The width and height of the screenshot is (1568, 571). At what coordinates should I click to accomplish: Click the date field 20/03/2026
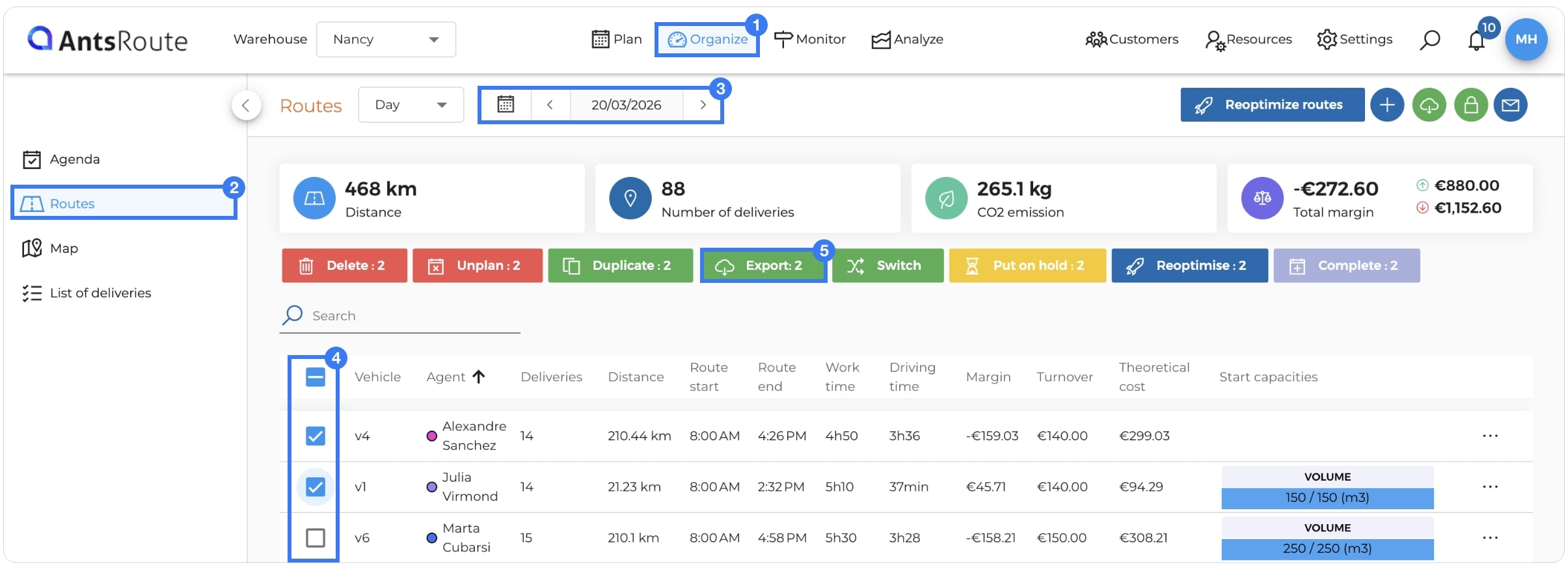pyautogui.click(x=626, y=105)
